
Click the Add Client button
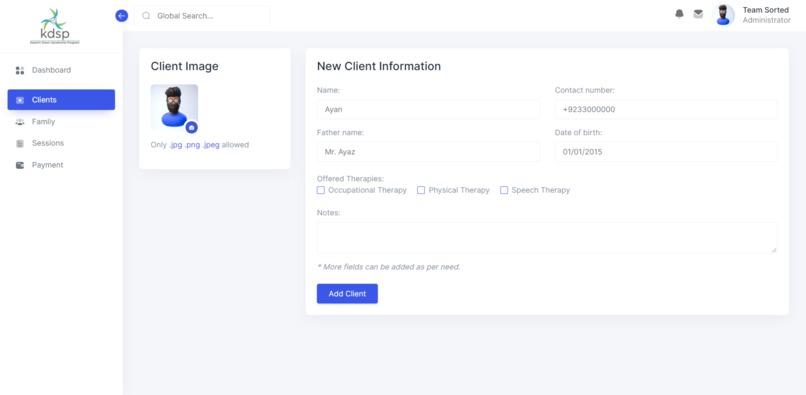[x=347, y=294]
